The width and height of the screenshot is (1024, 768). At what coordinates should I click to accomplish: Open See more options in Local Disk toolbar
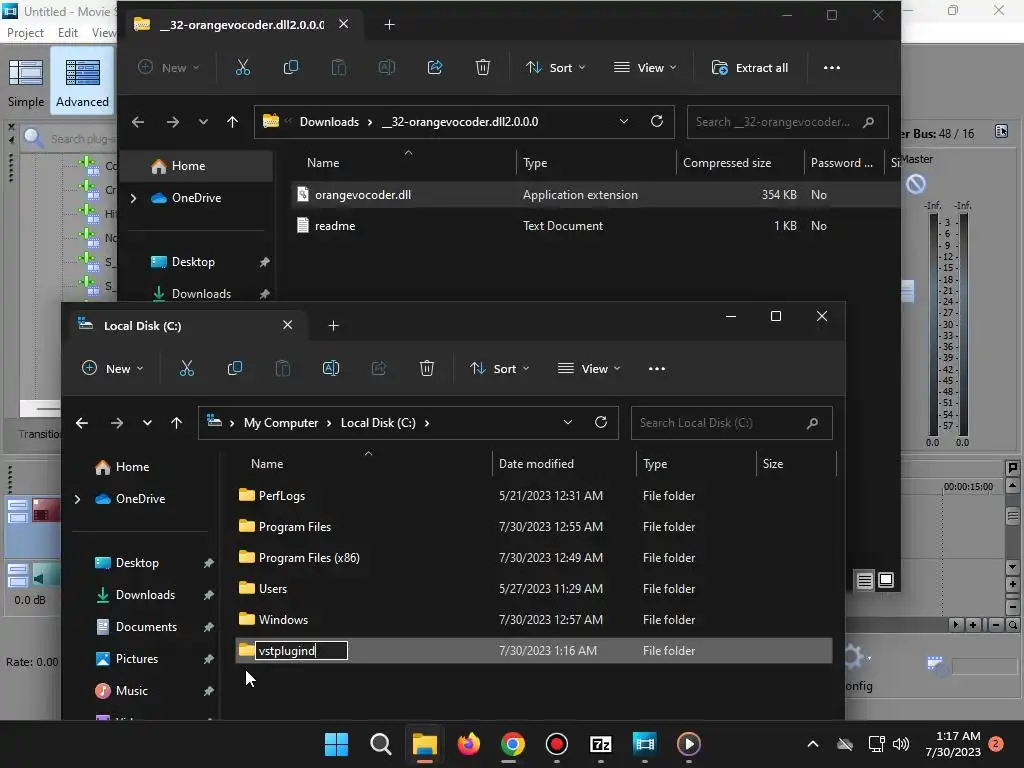(x=657, y=368)
